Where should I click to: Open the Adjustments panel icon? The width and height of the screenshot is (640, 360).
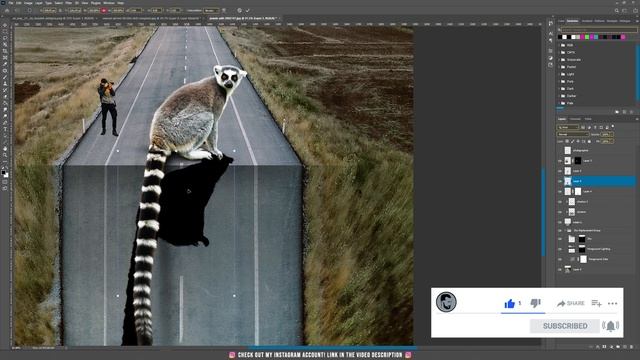[x=551, y=58]
